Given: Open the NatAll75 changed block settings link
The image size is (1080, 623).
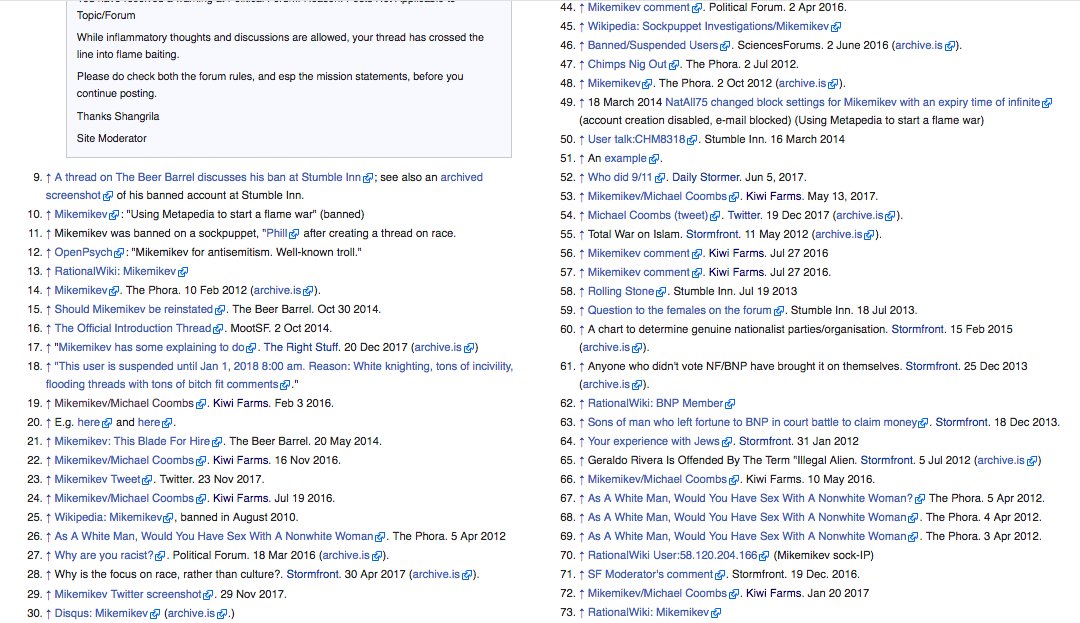Looking at the screenshot, I should click(853, 103).
